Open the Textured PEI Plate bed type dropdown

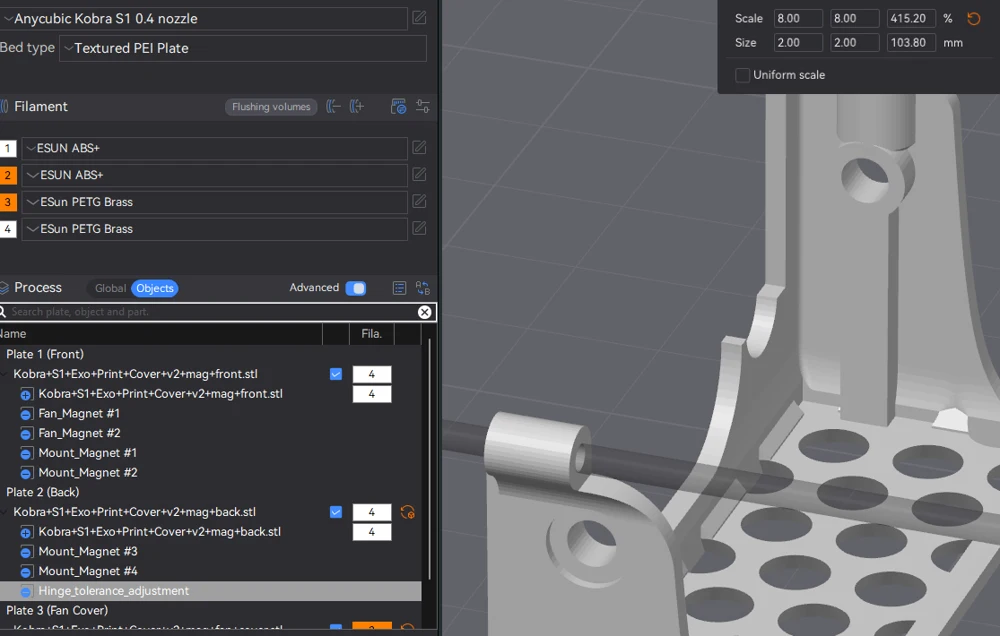[242, 48]
